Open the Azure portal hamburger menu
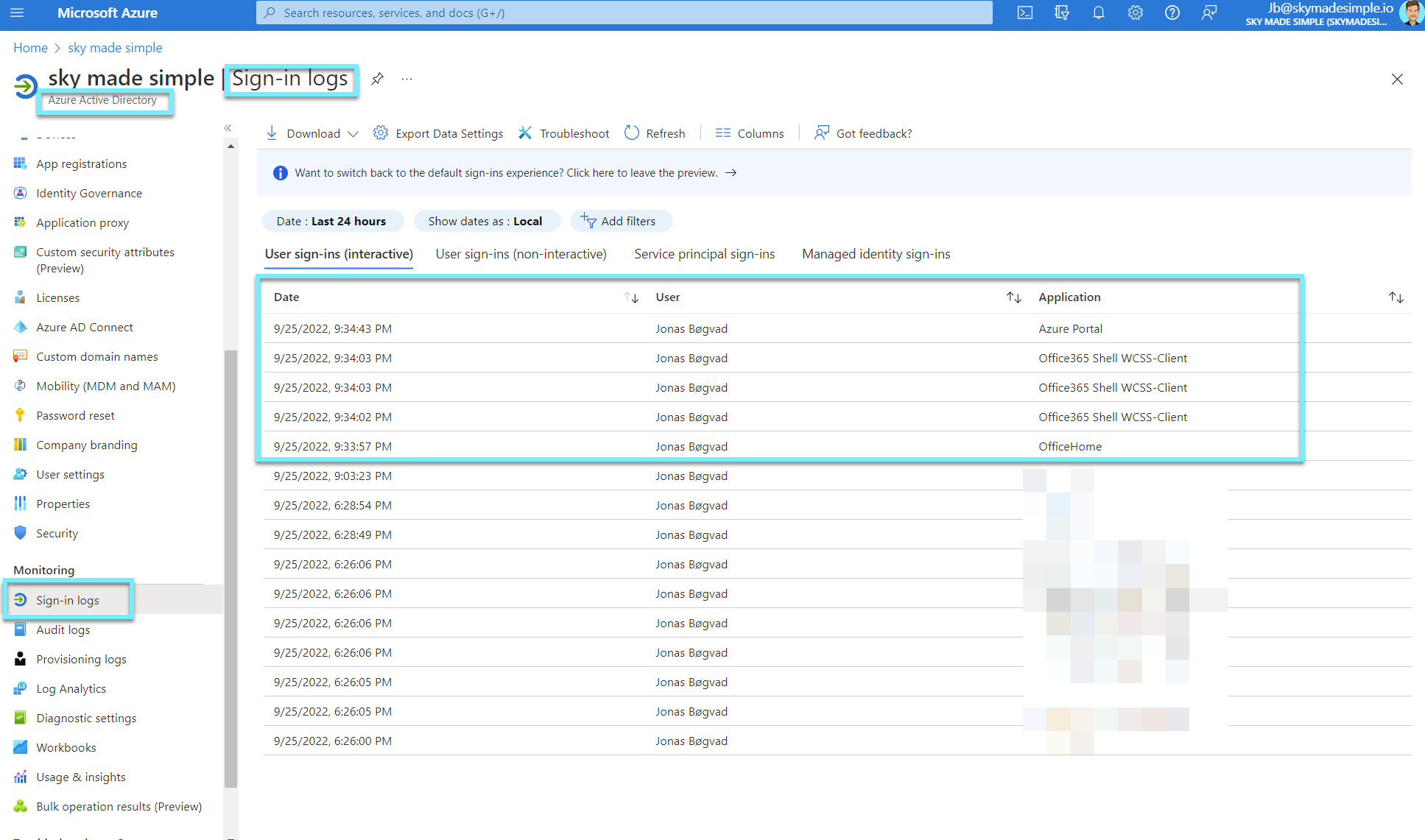 coord(16,13)
